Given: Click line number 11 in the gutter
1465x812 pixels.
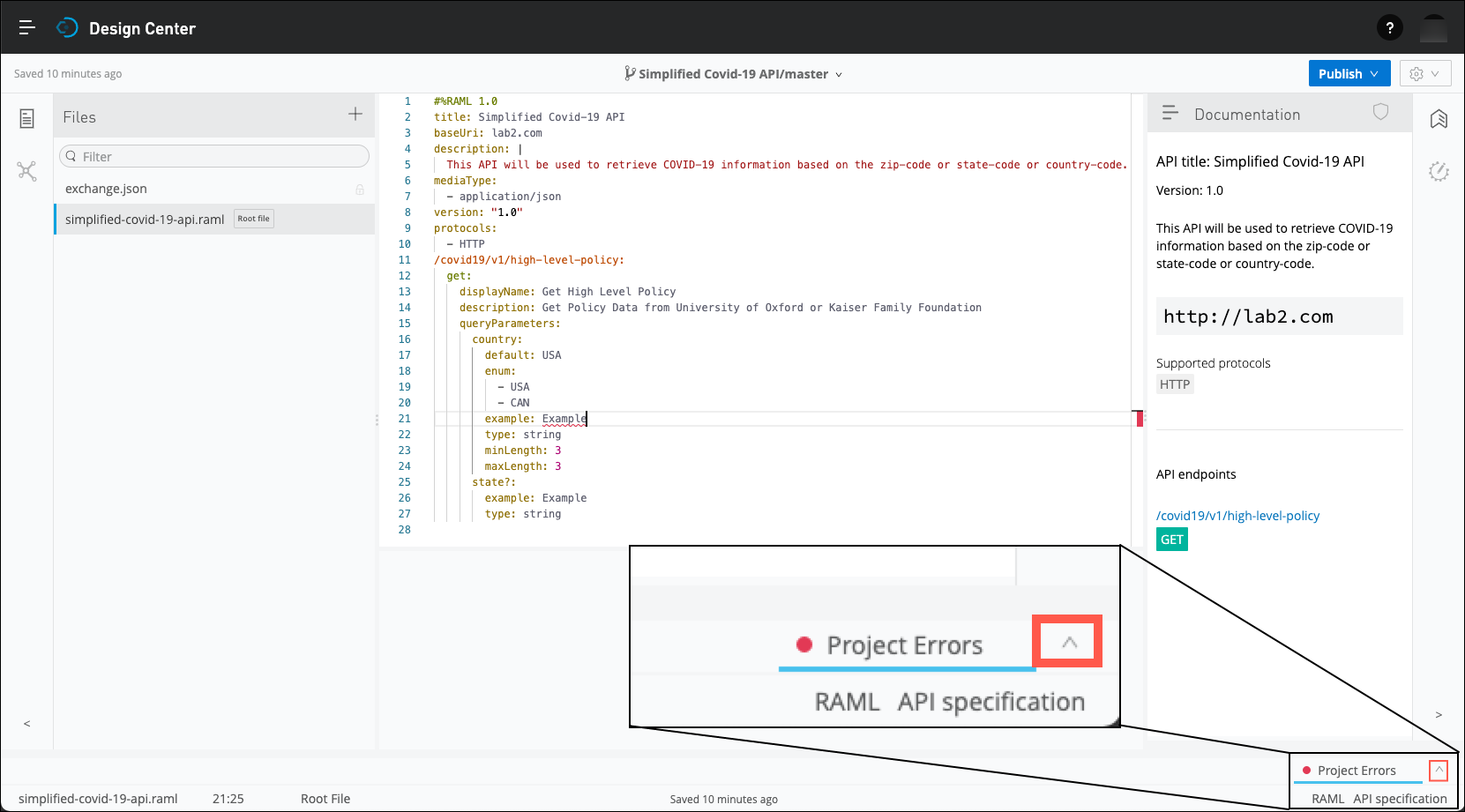Looking at the screenshot, I should point(404,260).
